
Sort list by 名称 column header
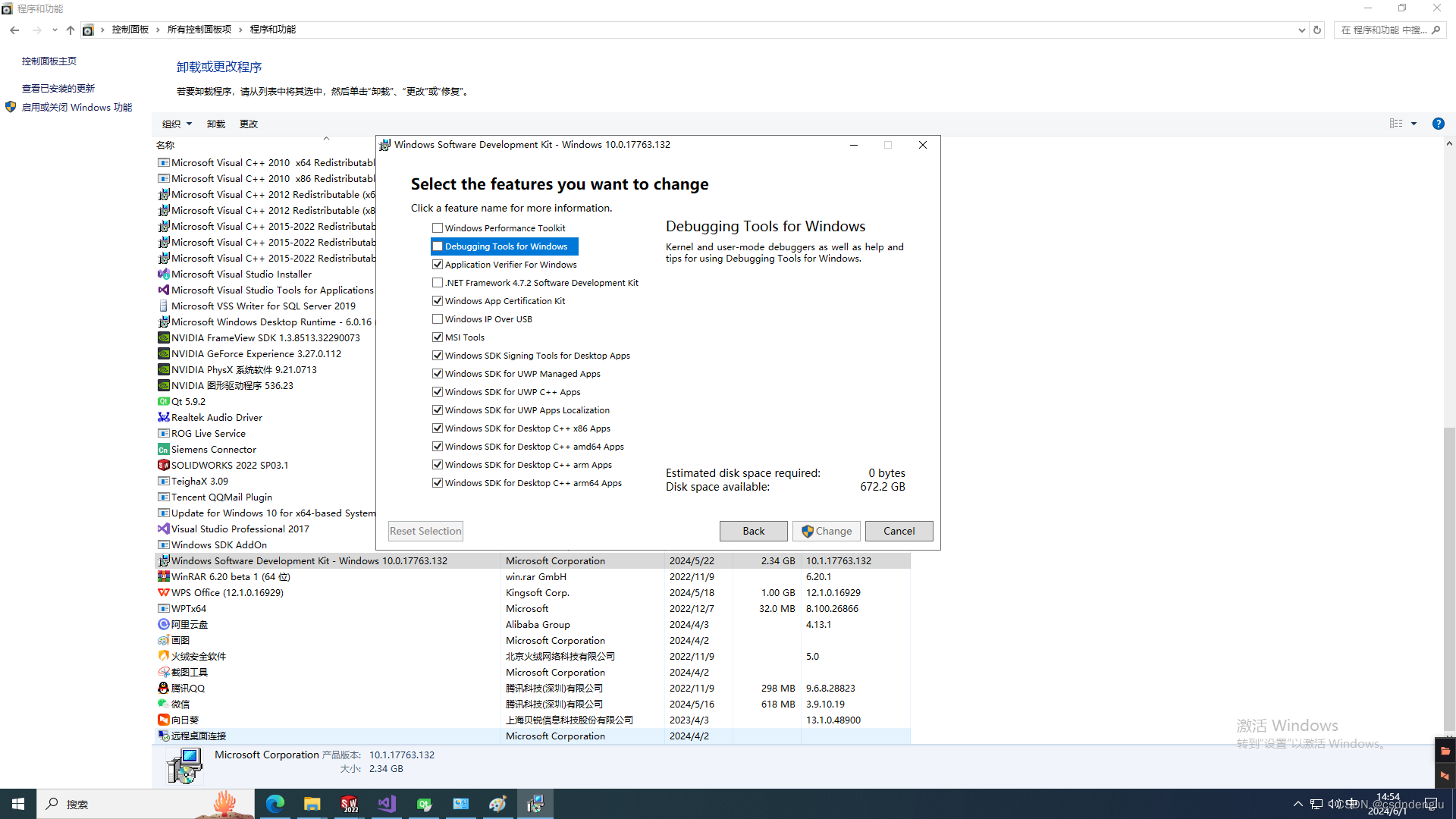[165, 145]
